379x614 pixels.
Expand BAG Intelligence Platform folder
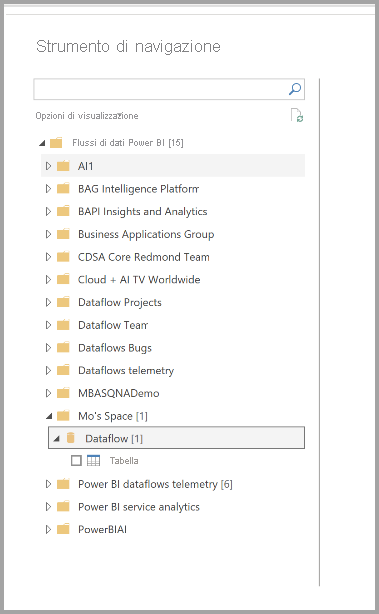coord(49,189)
